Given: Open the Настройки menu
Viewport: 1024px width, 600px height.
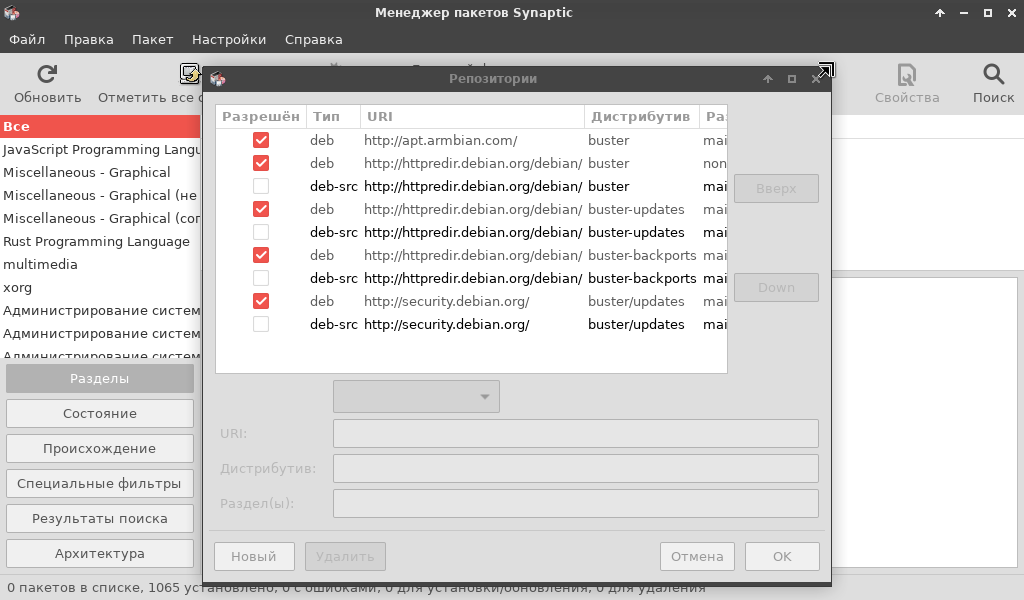Looking at the screenshot, I should pos(229,40).
